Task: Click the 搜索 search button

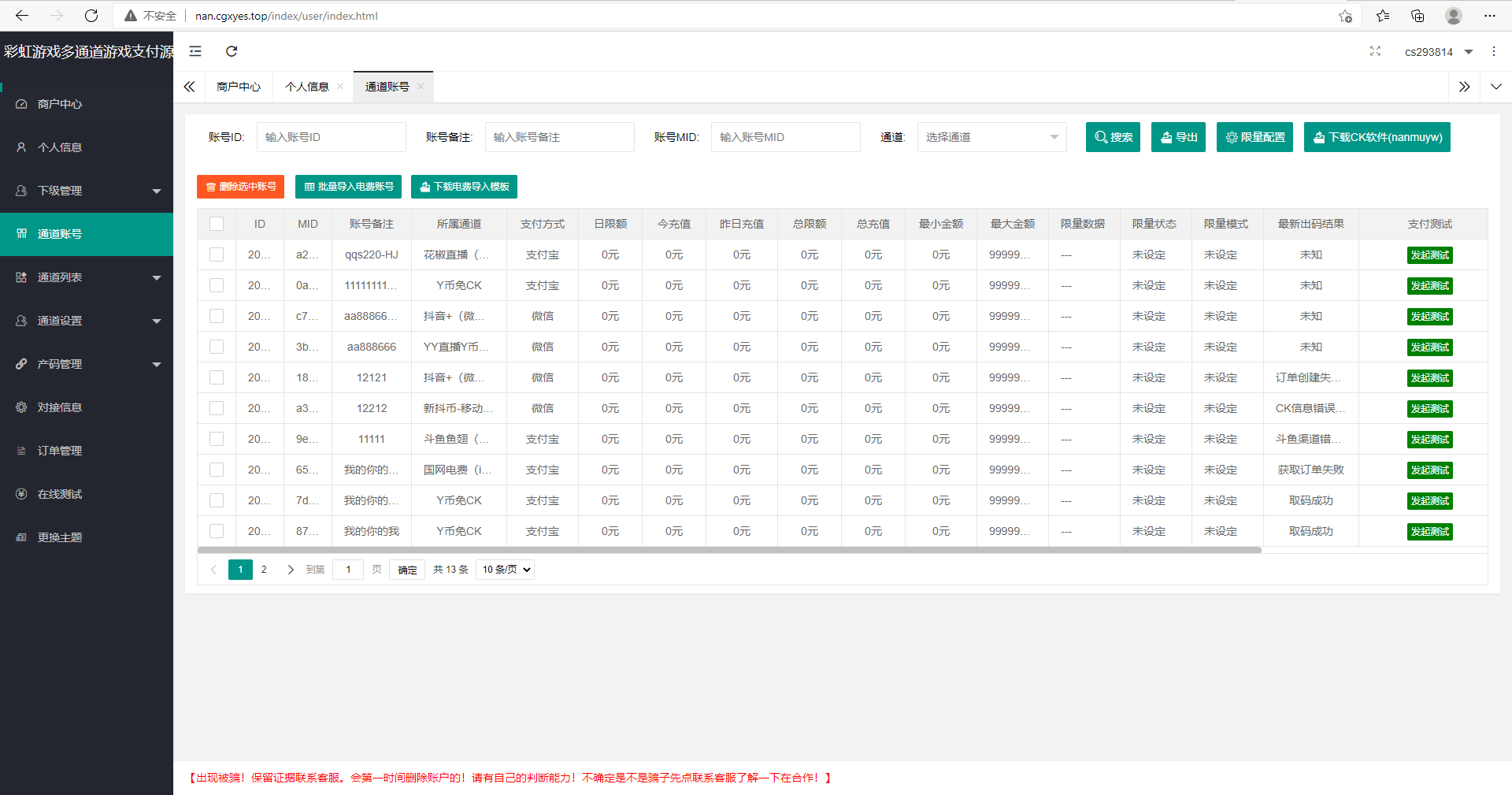Action: click(x=1113, y=137)
